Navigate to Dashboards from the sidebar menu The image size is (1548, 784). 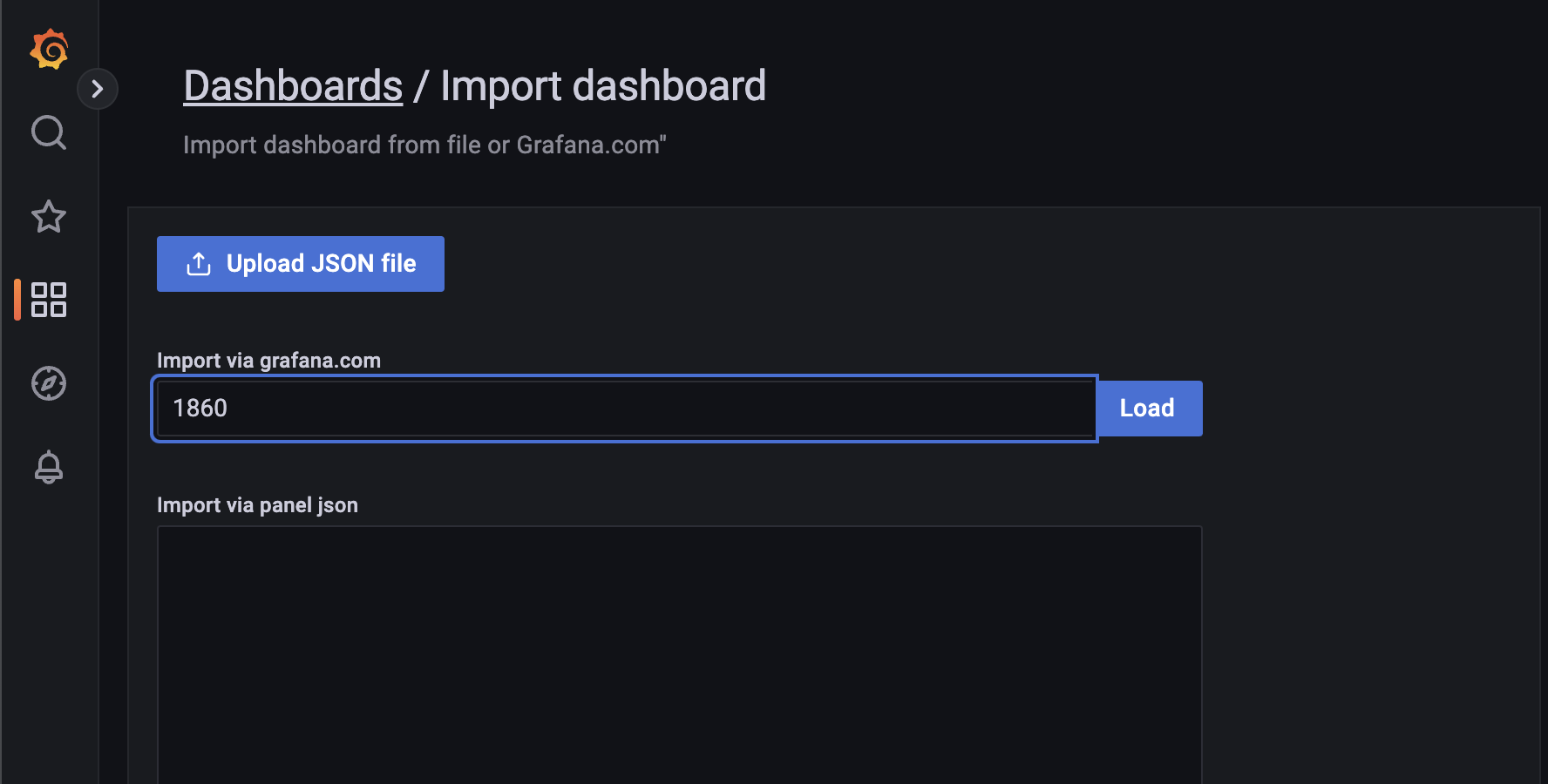[49, 300]
